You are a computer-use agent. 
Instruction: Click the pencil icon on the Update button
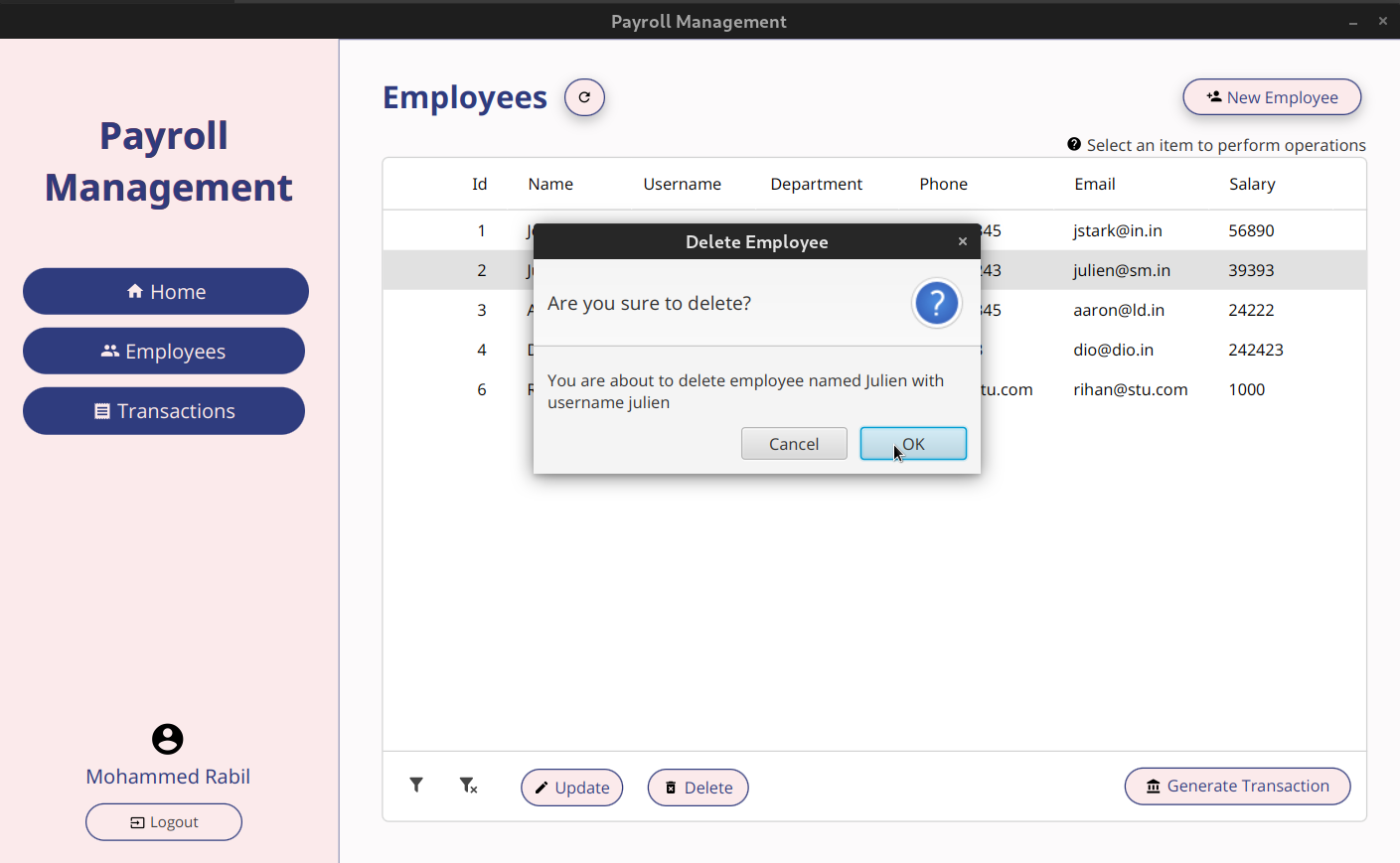point(542,787)
